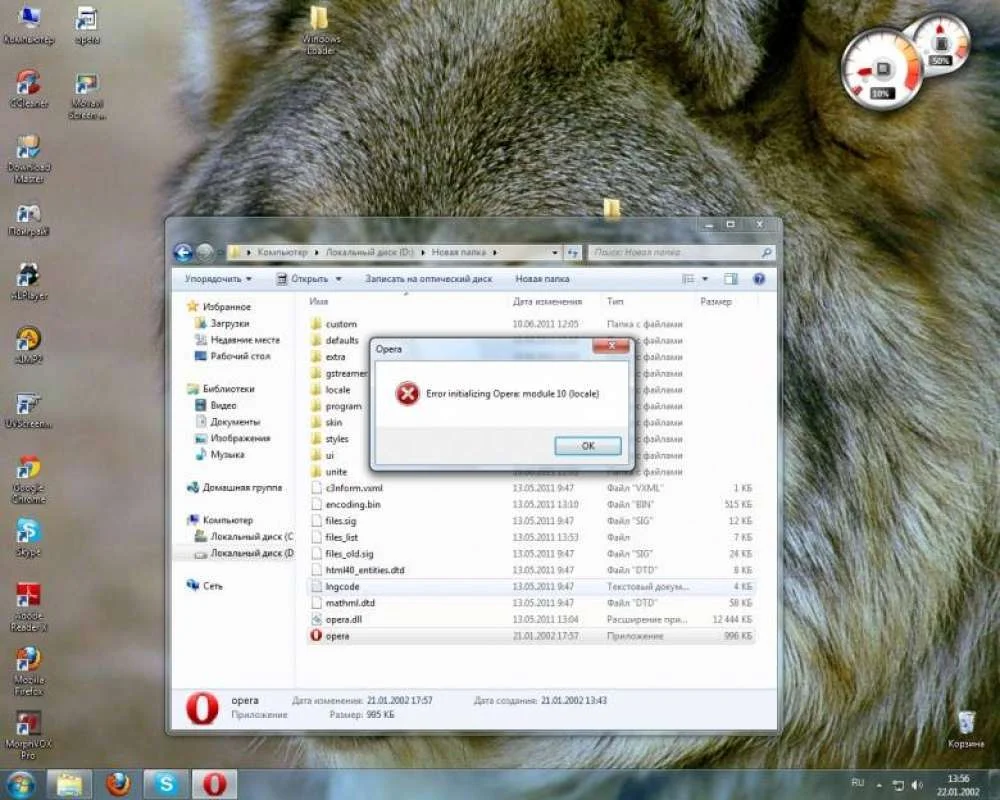Expand the address bar history dropdown

[x=554, y=253]
